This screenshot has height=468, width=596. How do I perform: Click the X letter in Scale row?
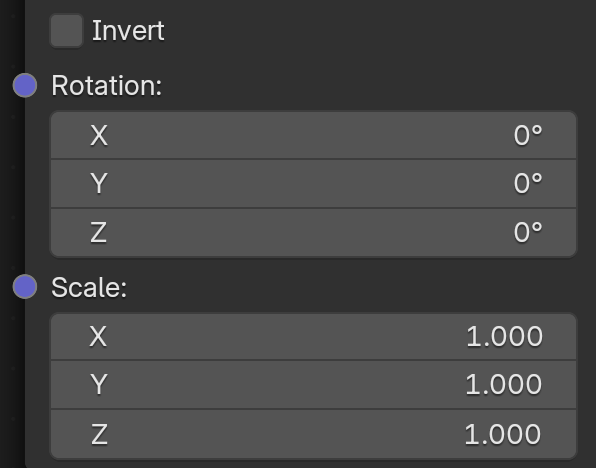click(x=98, y=336)
